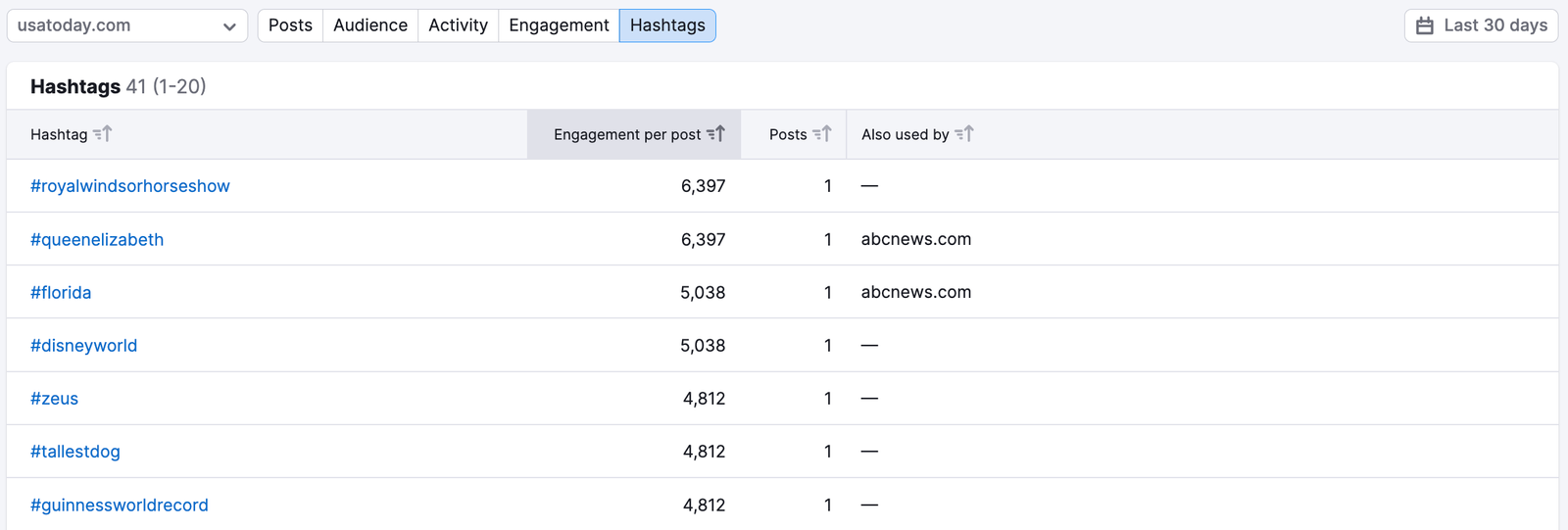Click the sort icon beside Hashtag header
The image size is (1568, 530).
(103, 134)
